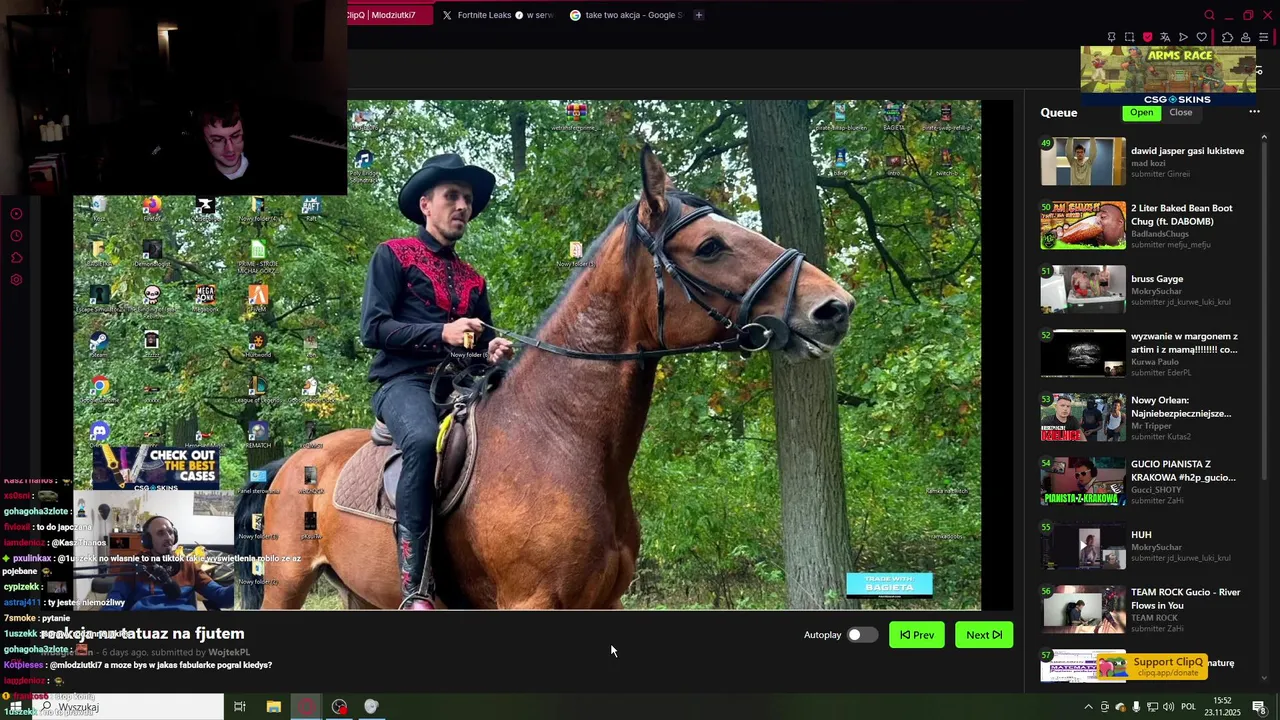Open Windows Start menu
The image size is (1280, 720).
tap(15, 707)
